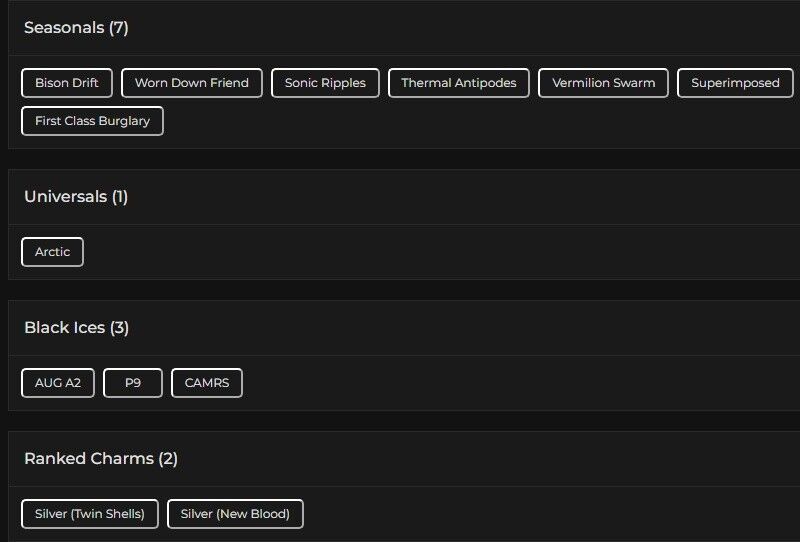Choose the CAMRS black ice tag
Image resolution: width=800 pixels, height=542 pixels.
pos(207,383)
